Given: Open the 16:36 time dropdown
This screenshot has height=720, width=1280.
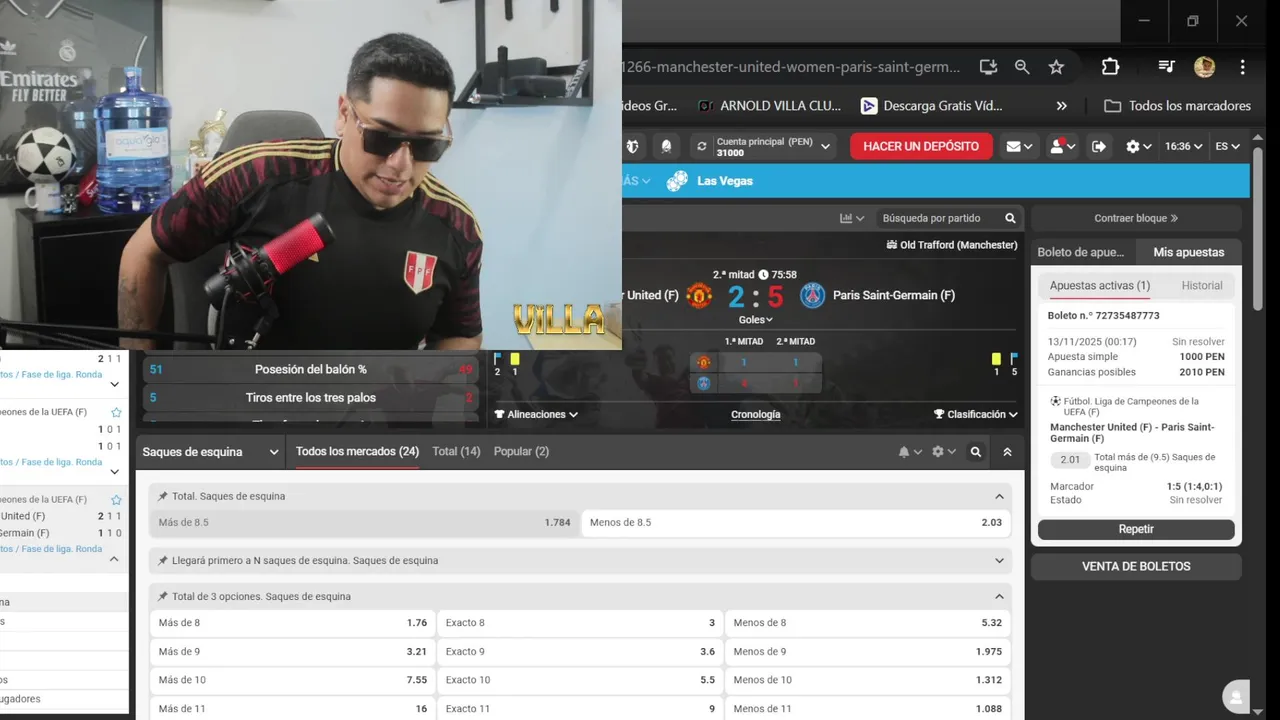Looking at the screenshot, I should pyautogui.click(x=1184, y=146).
